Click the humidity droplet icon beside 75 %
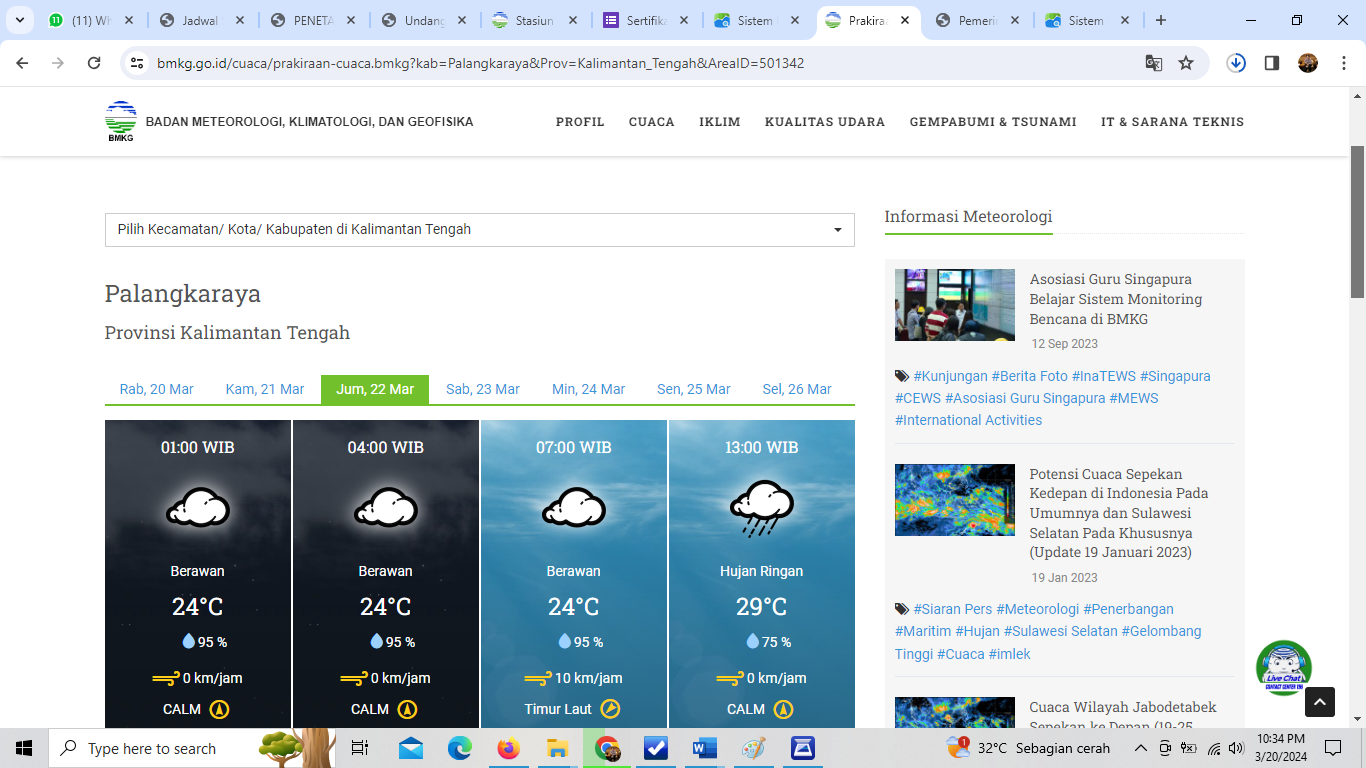The height and width of the screenshot is (768, 1366). point(752,641)
